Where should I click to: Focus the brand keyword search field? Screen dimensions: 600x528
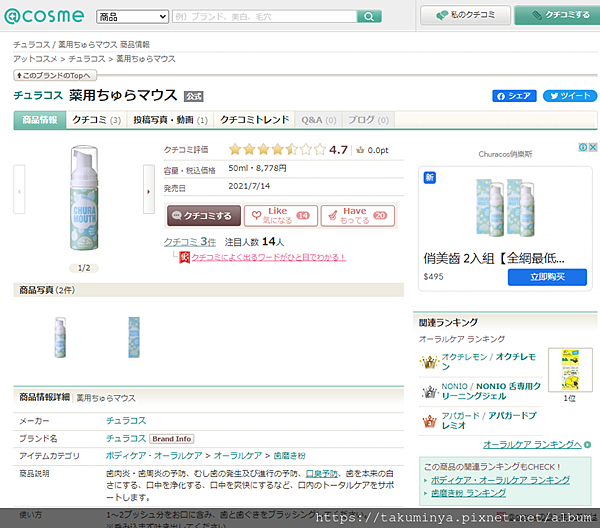(x=264, y=16)
